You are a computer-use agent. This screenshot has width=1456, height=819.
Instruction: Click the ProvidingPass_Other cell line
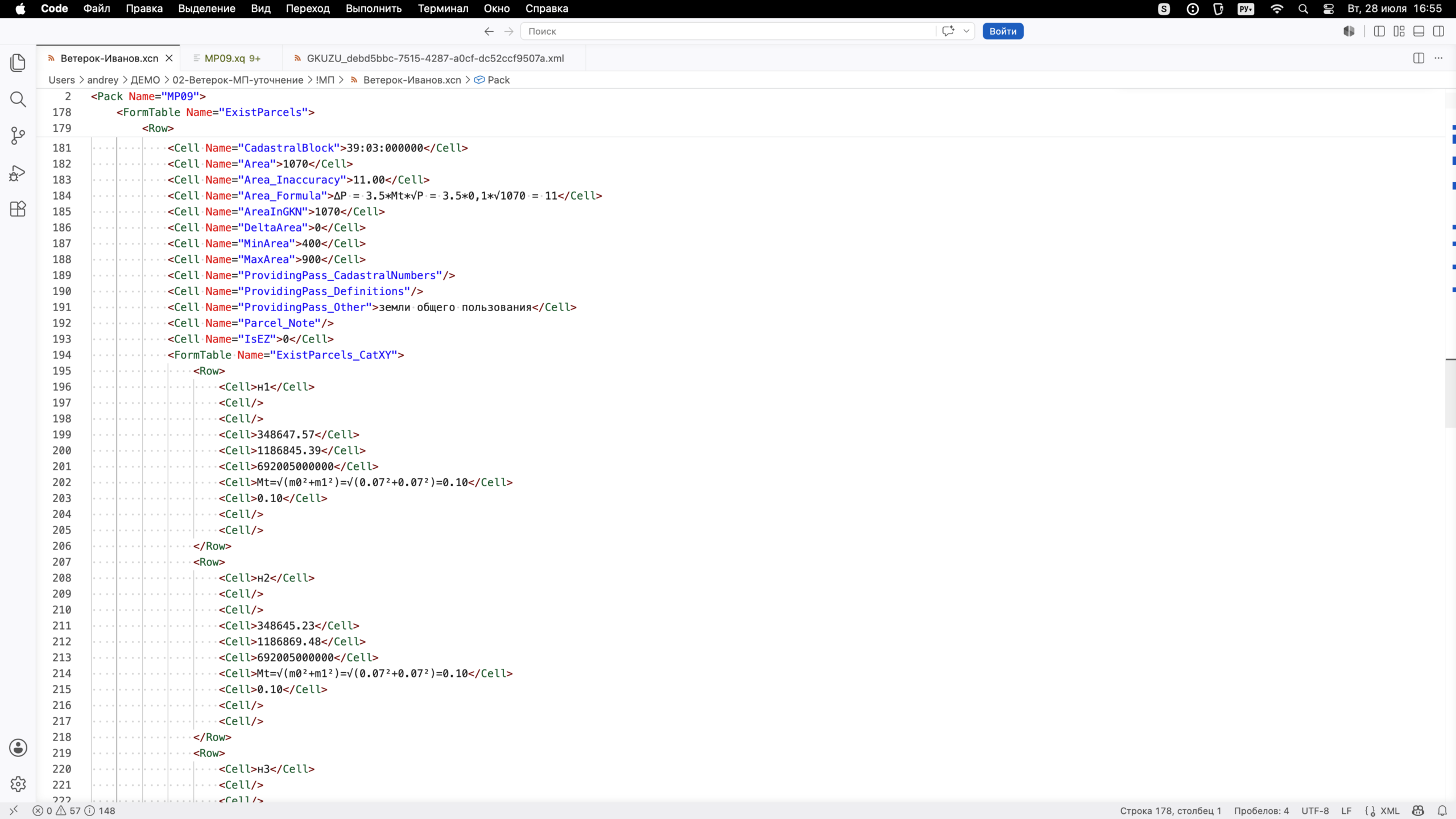[372, 307]
